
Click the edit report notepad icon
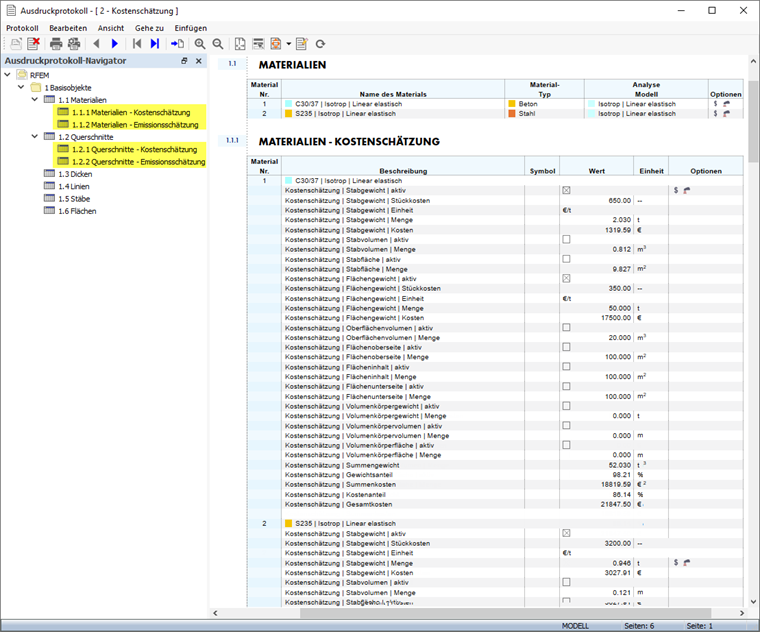[x=301, y=44]
